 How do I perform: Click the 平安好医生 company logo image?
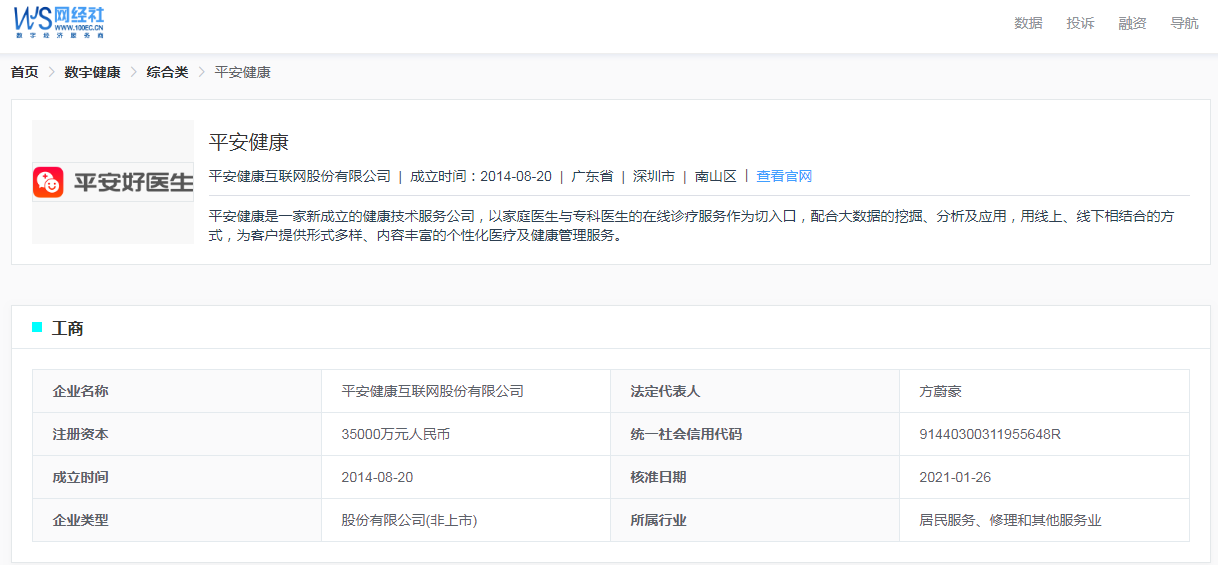pos(113,182)
